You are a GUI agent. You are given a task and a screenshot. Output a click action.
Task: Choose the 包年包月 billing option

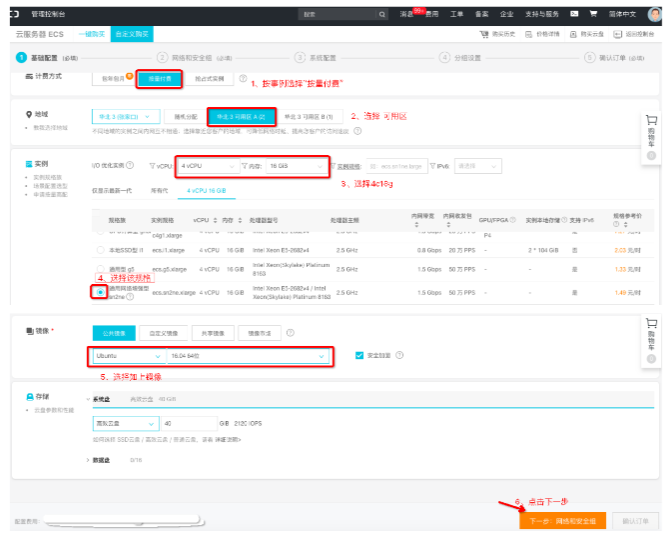click(x=113, y=78)
